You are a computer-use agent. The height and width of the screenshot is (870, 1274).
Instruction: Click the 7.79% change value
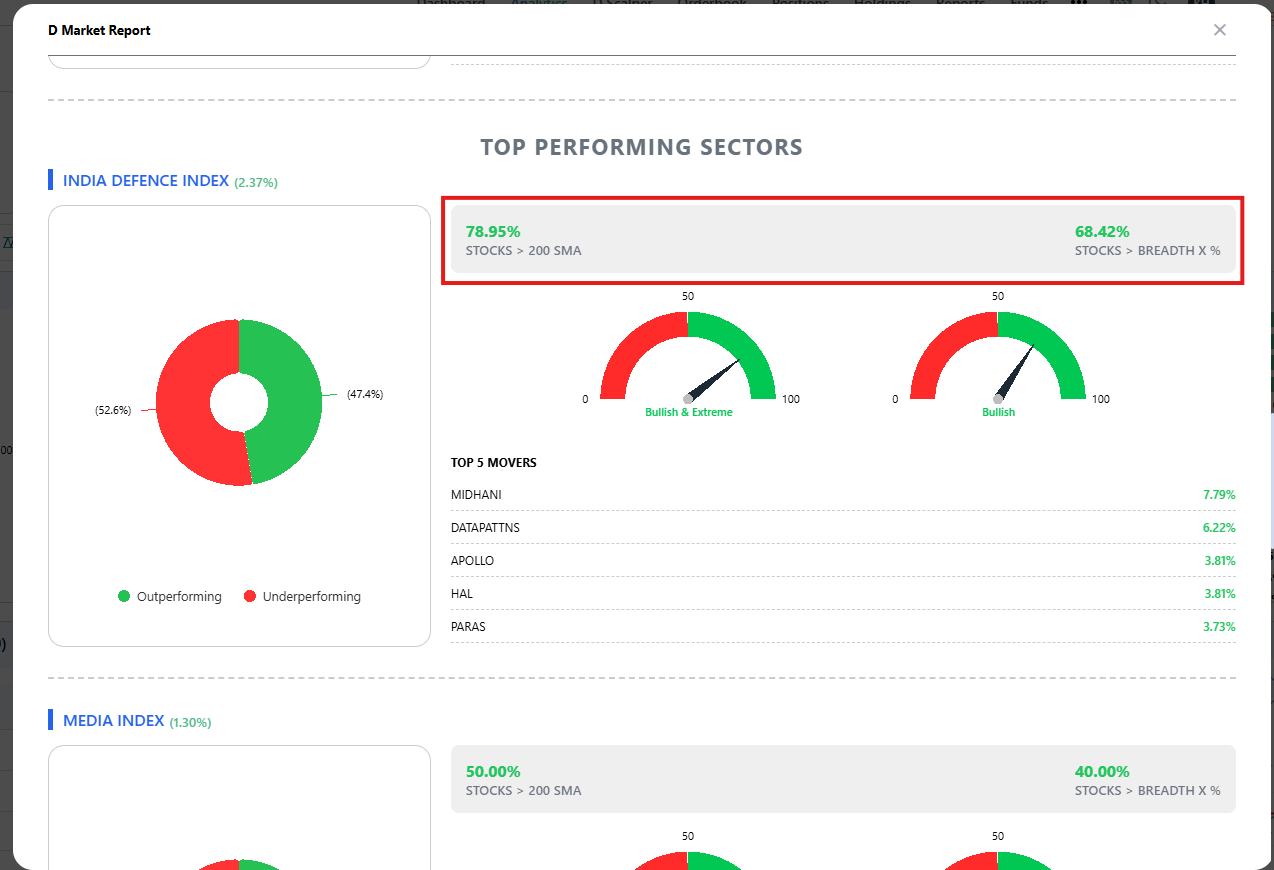point(1219,495)
